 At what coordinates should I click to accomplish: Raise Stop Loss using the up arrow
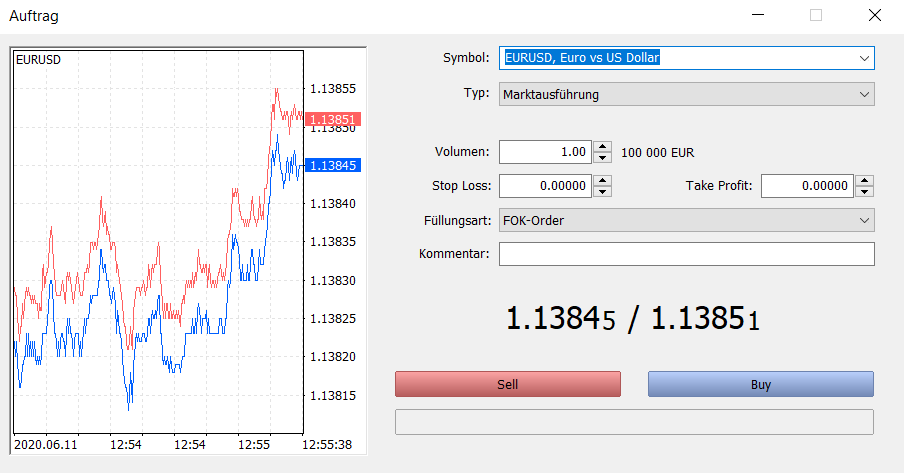pos(602,180)
